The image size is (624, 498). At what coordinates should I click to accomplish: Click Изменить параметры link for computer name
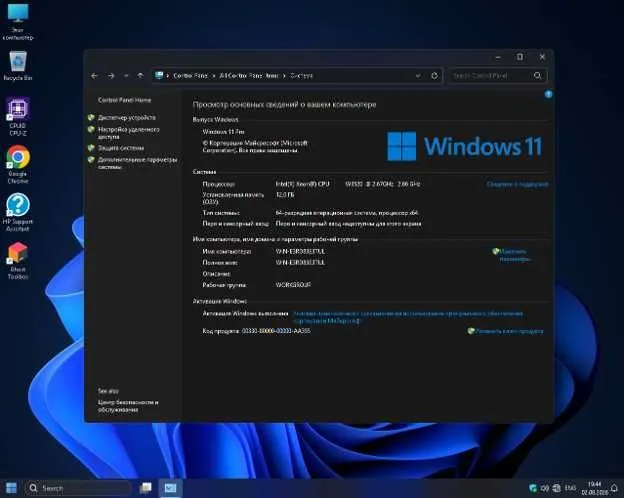(515, 255)
